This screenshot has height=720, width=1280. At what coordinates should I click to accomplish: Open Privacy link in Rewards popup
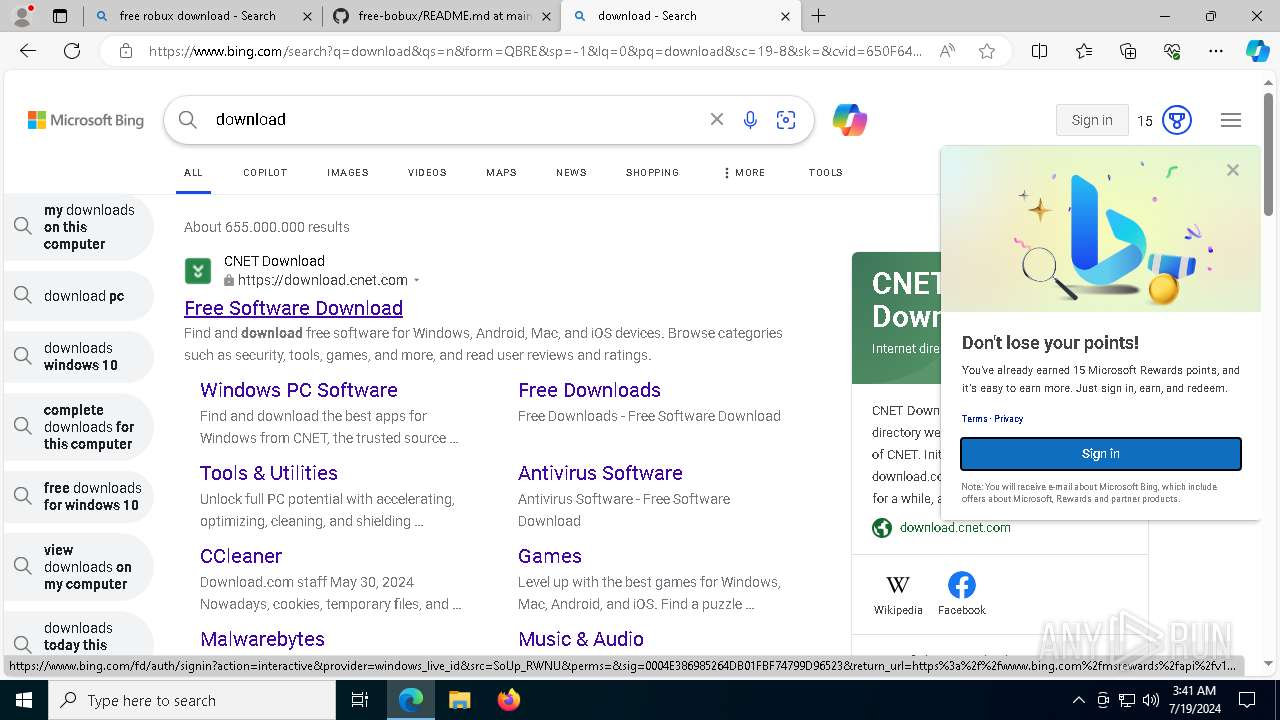tap(1008, 419)
